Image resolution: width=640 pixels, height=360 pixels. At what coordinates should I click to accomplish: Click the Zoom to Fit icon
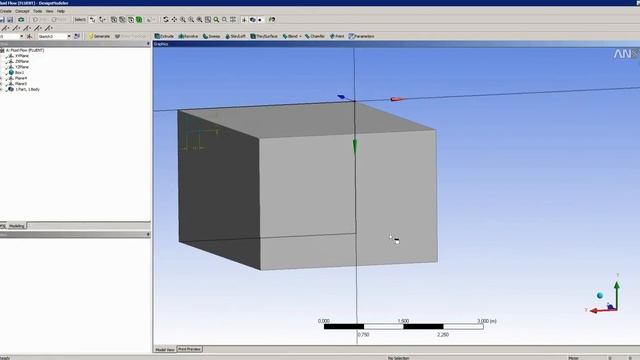tap(199, 20)
